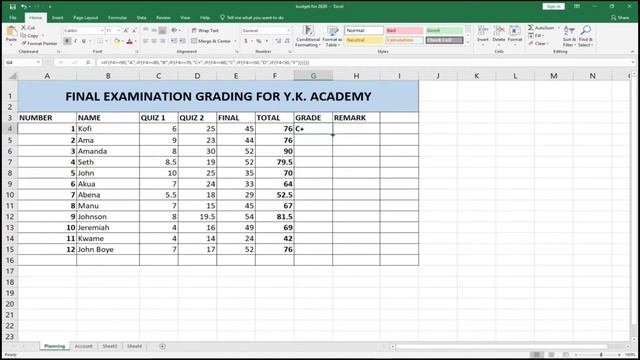Viewport: 640px width, 360px height.
Task: Click the Share button
Action: click(x=620, y=18)
